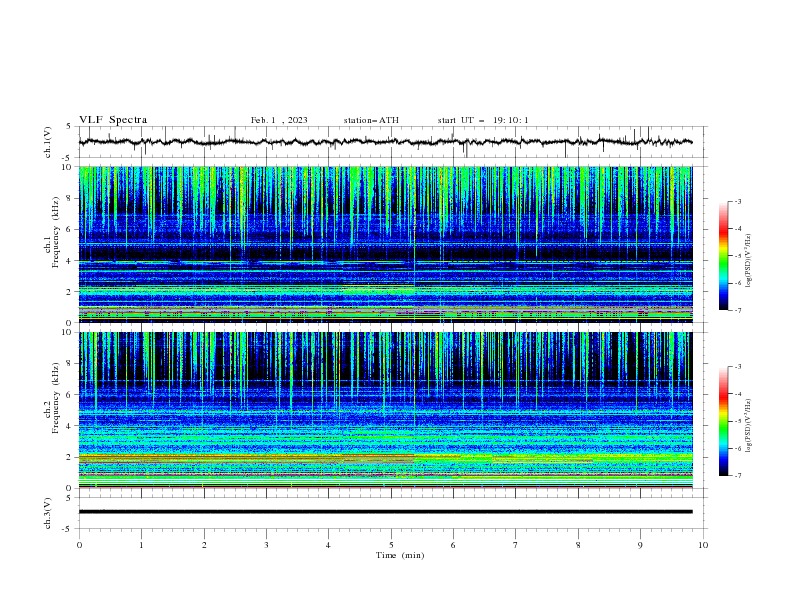Screen dimensions: 792x612
Task: Click time axis tick label "10"
Action: point(703,545)
